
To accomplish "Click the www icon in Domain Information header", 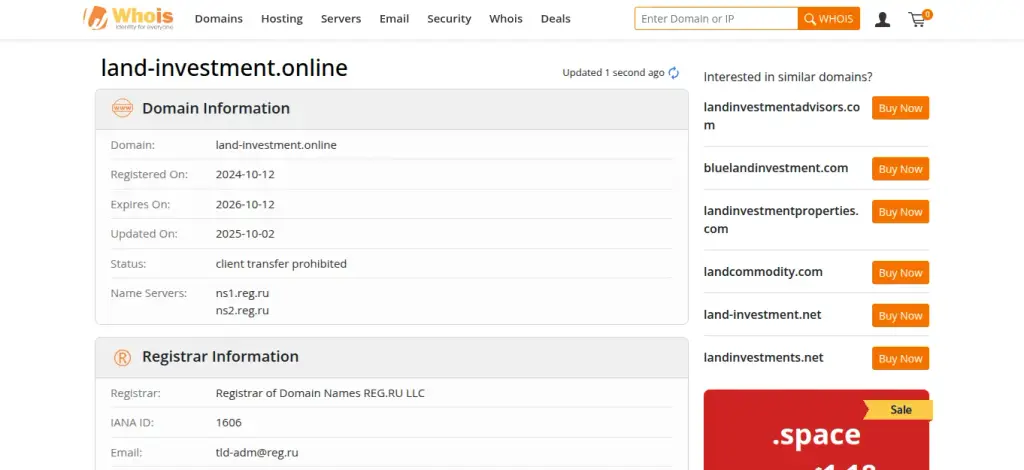I will [x=122, y=108].
